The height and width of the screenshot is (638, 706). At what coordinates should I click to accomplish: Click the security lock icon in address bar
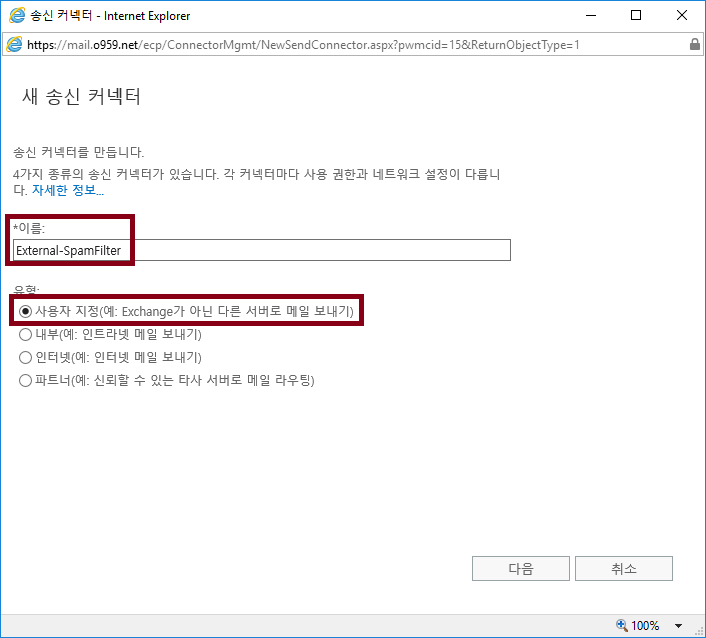point(695,44)
